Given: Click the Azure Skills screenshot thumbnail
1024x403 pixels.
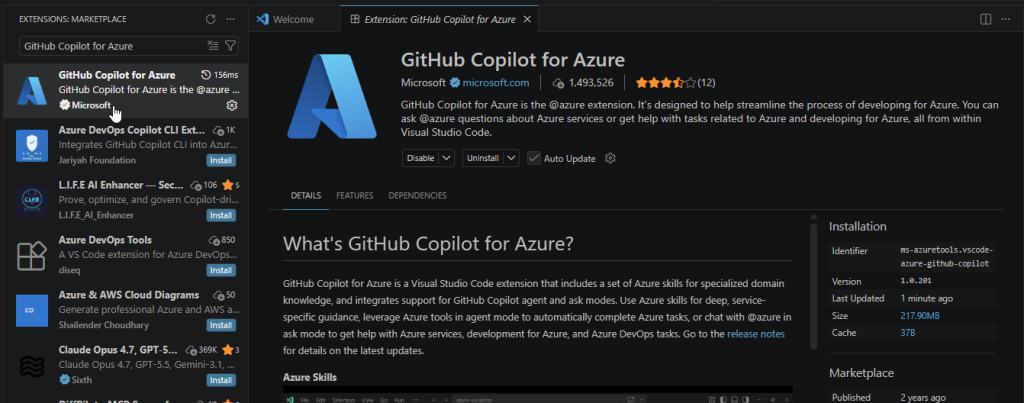Looking at the screenshot, I should (x=537, y=396).
